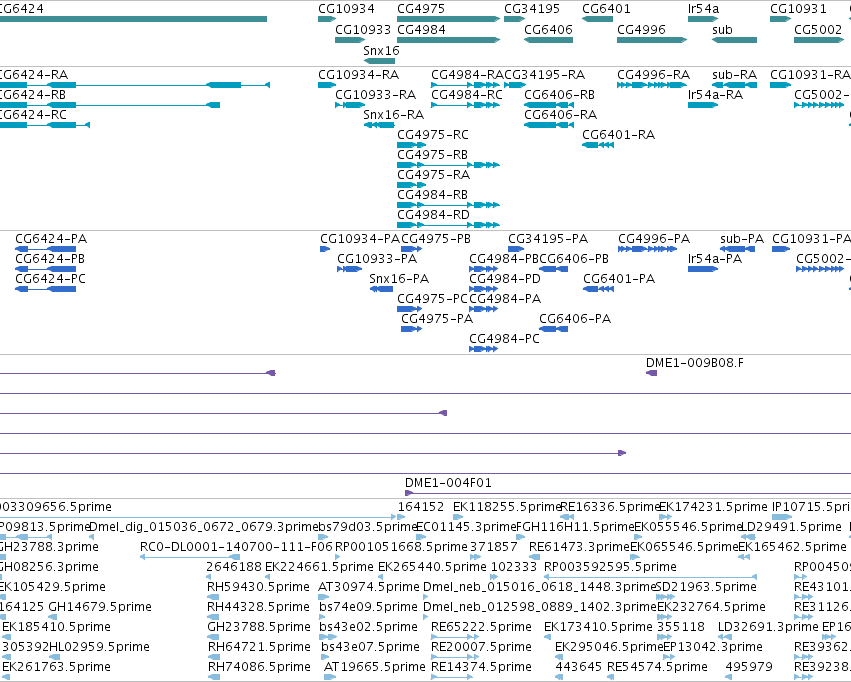The image size is (851, 682).
Task: Click the CG6406-PA protein label
Action: [x=575, y=319]
